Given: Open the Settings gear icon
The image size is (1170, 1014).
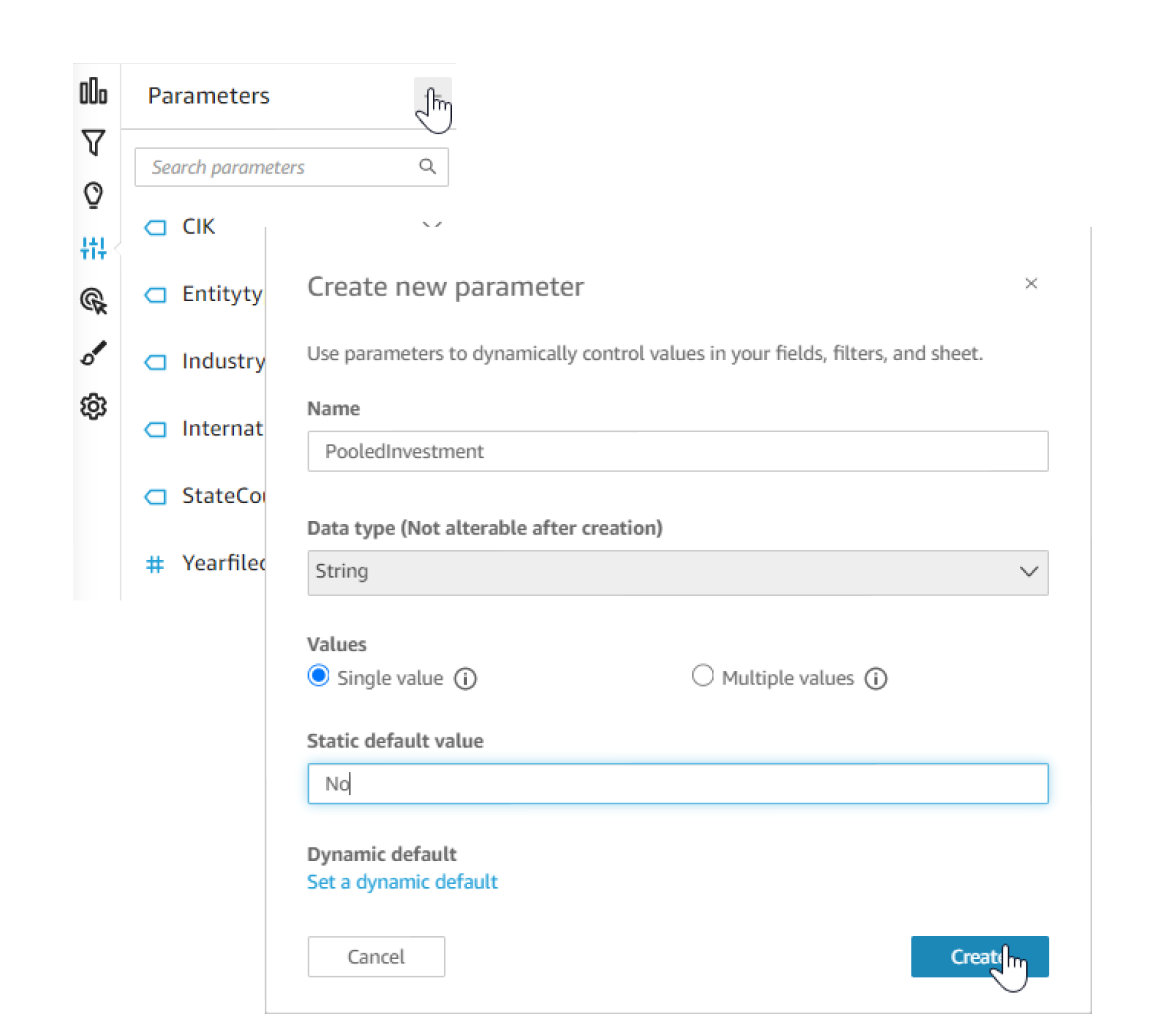Looking at the screenshot, I should tap(93, 407).
